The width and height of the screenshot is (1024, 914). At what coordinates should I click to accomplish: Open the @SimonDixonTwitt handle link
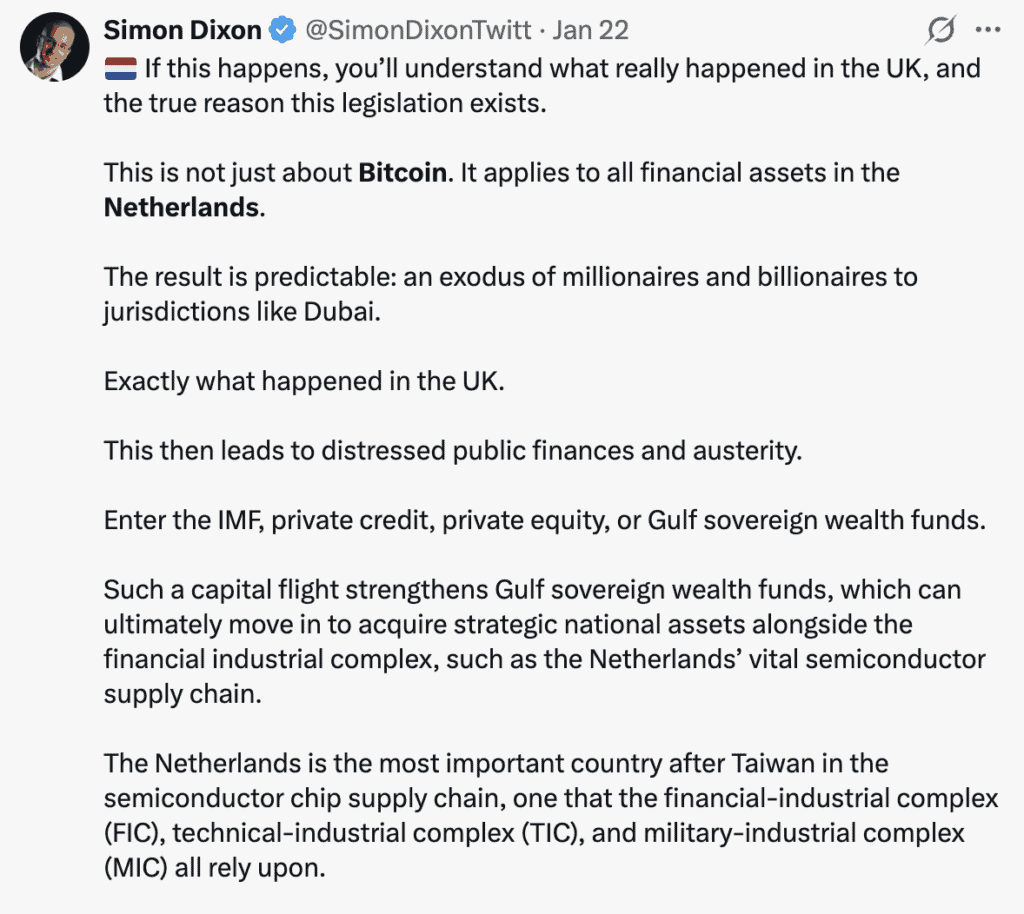pyautogui.click(x=417, y=31)
